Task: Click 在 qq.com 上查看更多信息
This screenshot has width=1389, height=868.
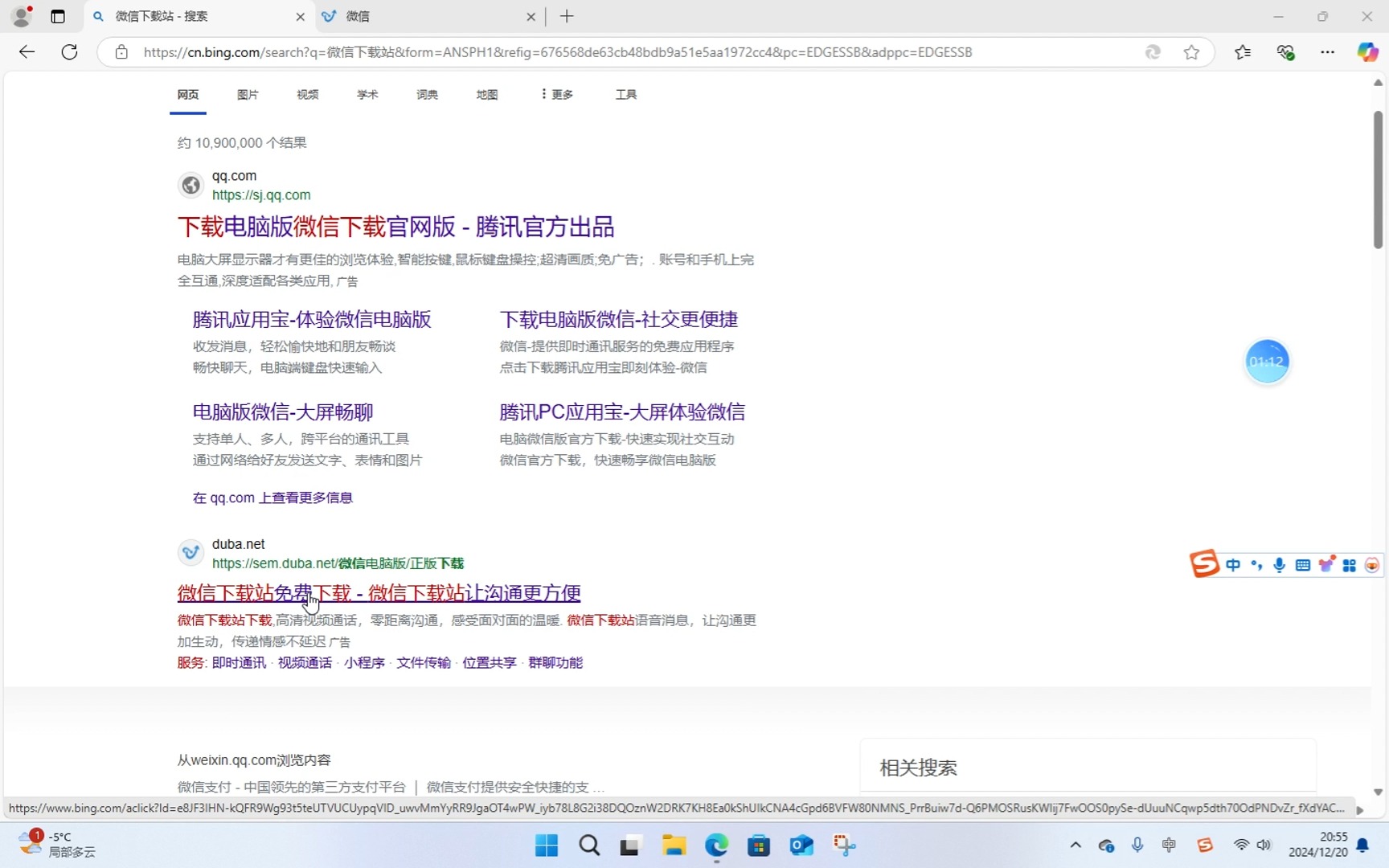Action: (x=272, y=498)
